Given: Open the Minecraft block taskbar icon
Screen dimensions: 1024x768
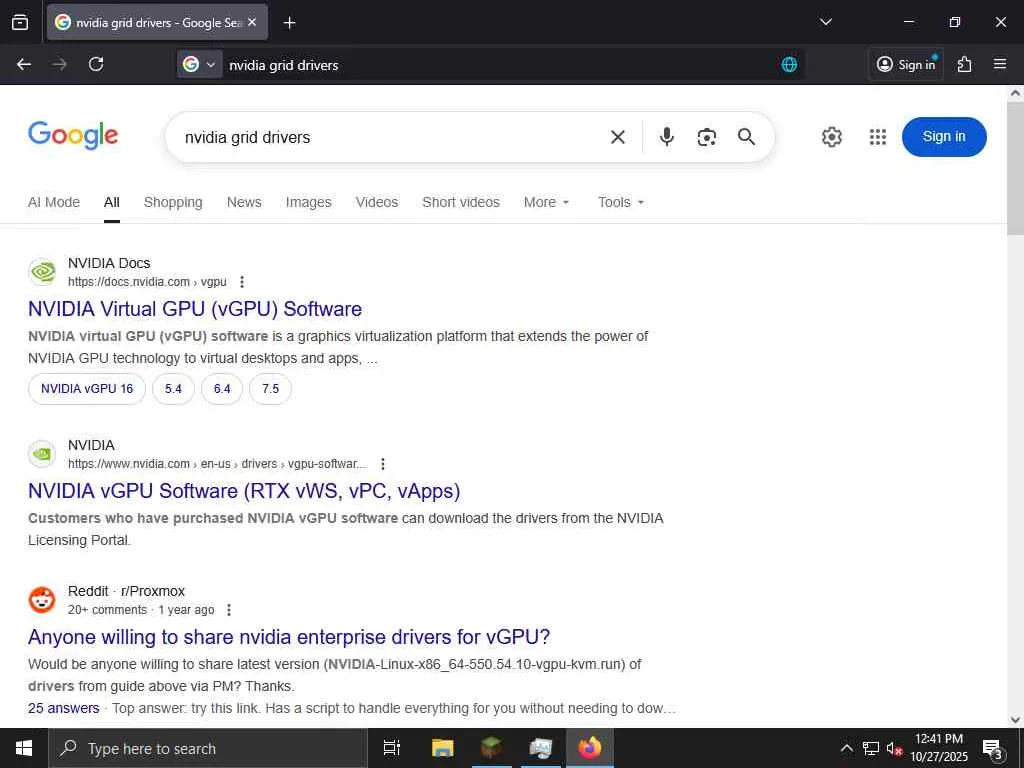Looking at the screenshot, I should click(x=492, y=748).
